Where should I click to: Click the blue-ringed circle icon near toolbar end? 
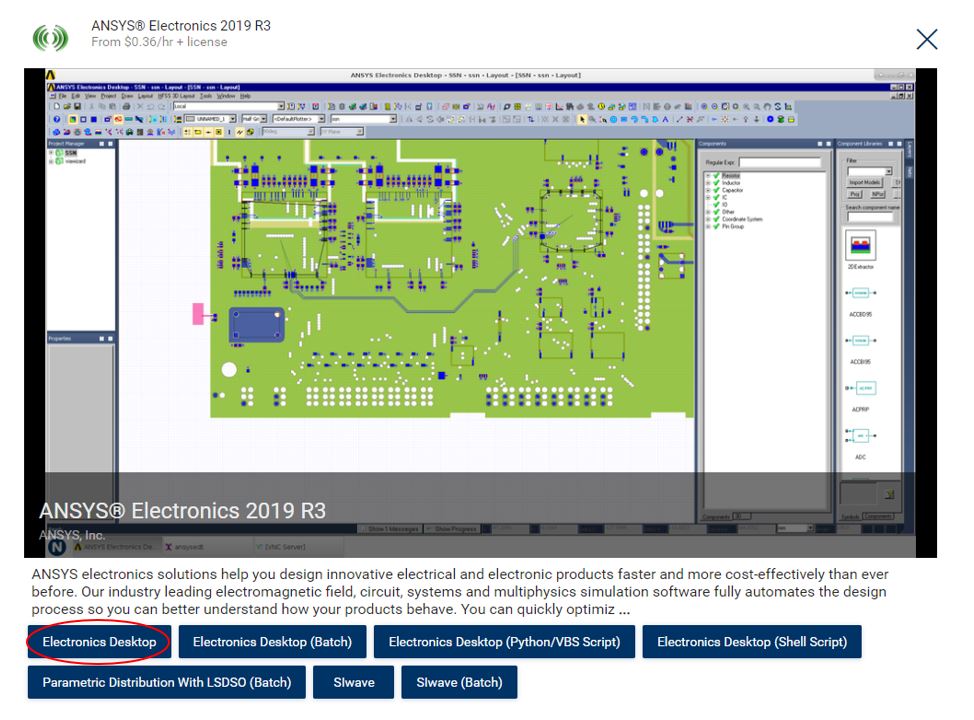click(x=770, y=119)
